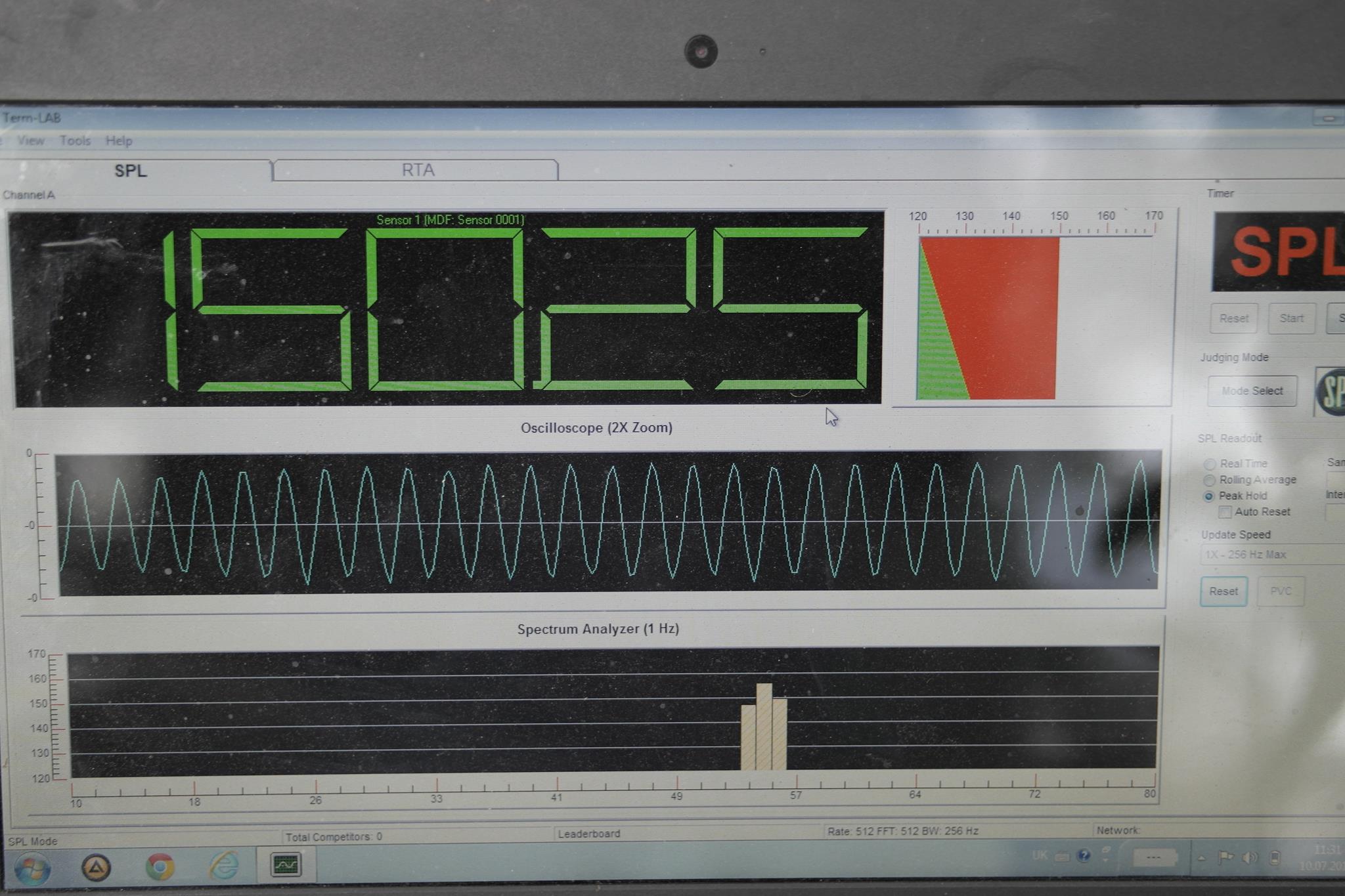Enable the Auto Reset checkbox

pyautogui.click(x=1225, y=512)
